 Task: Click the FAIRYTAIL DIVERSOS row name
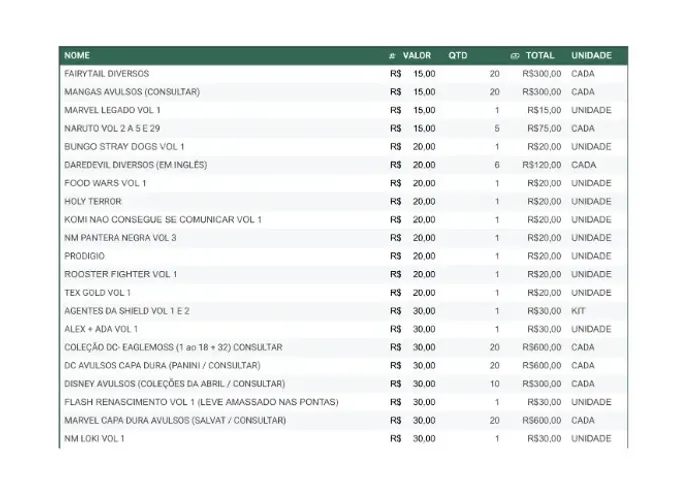[107, 74]
